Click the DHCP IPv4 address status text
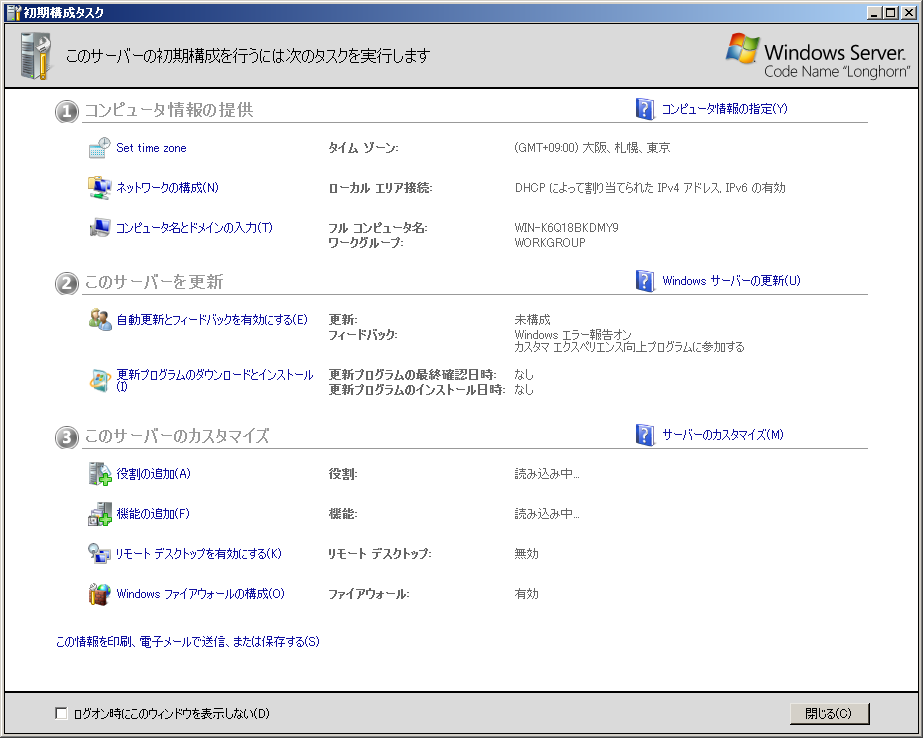Screen dimensions: 923x738 pyautogui.click(x=650, y=188)
